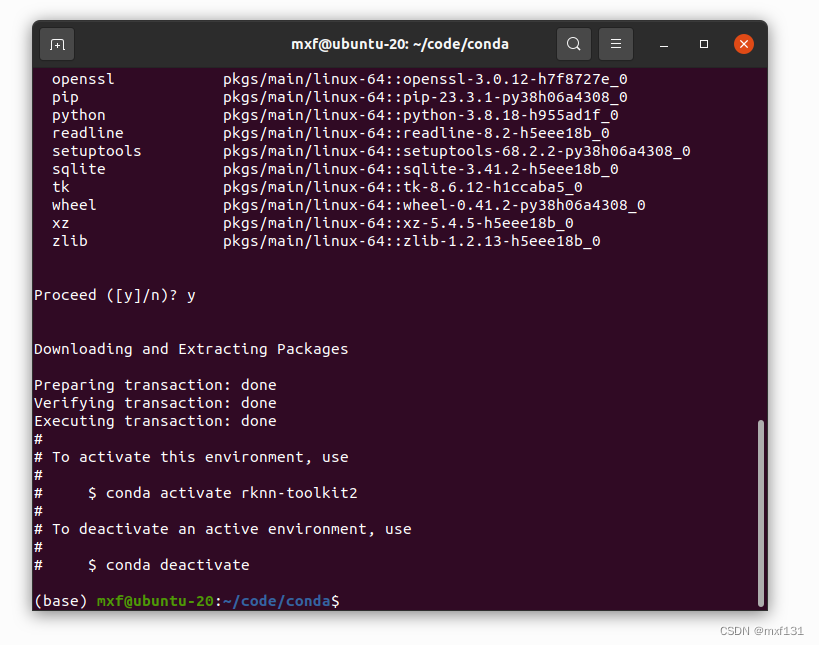
Task: Click the magnifying glass icon
Action: [573, 43]
